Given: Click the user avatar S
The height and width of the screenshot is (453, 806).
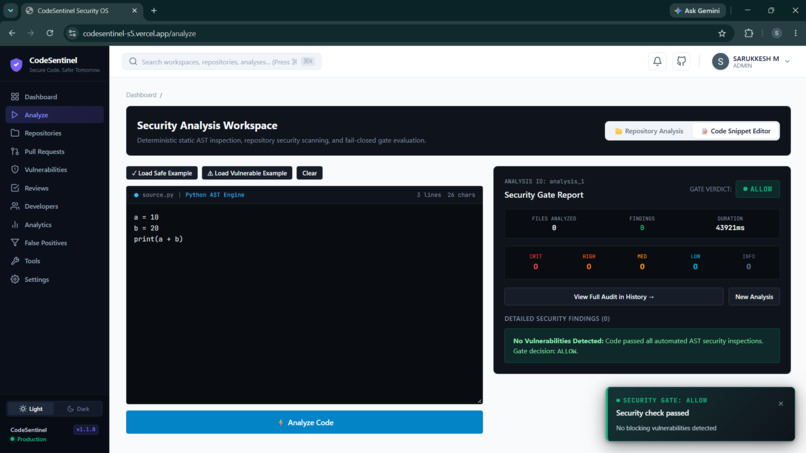Looking at the screenshot, I should 720,62.
